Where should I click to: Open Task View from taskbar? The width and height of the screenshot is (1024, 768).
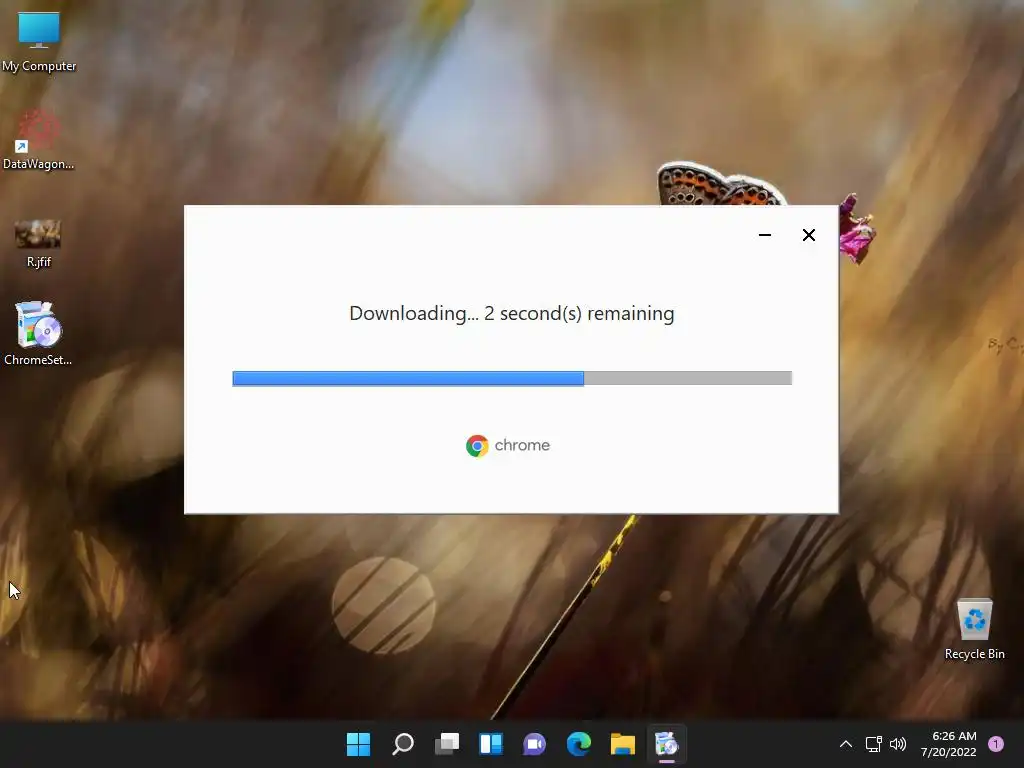click(x=447, y=744)
